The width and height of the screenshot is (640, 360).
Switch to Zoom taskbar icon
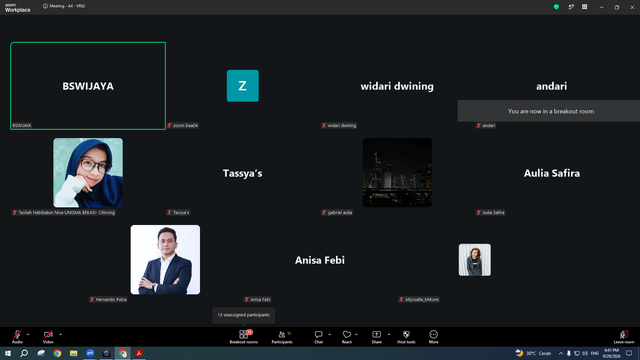coord(90,353)
